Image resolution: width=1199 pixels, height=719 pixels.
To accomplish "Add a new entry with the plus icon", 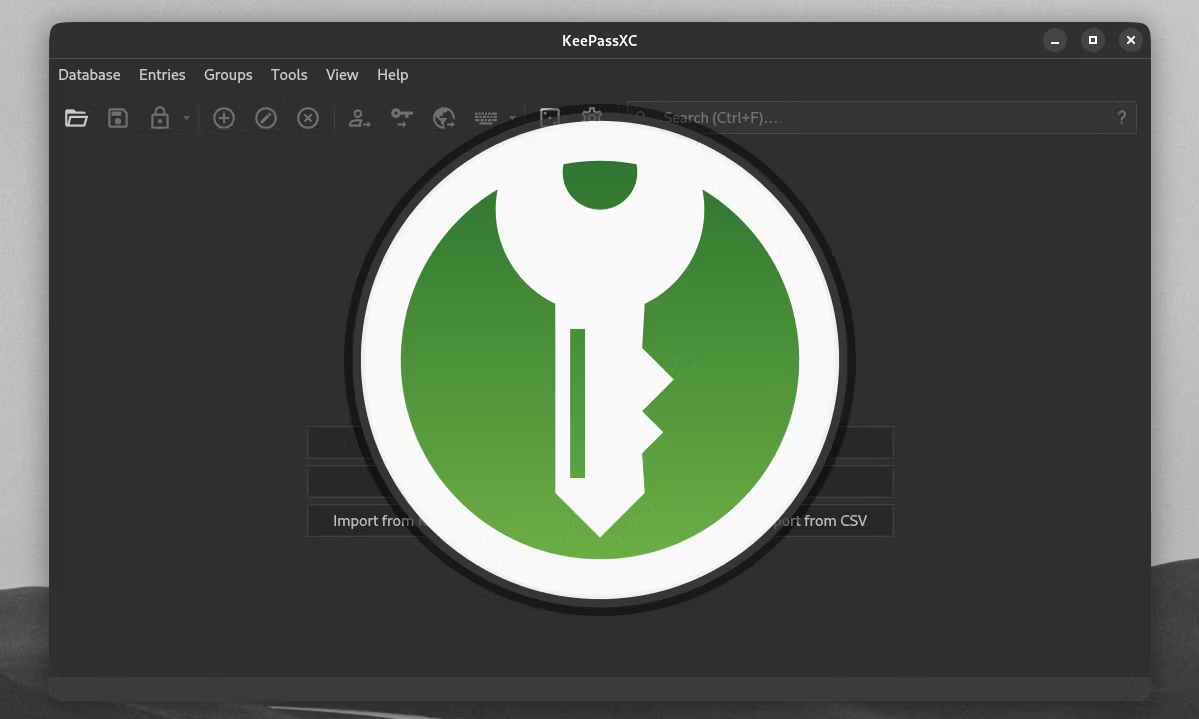I will tap(223, 118).
